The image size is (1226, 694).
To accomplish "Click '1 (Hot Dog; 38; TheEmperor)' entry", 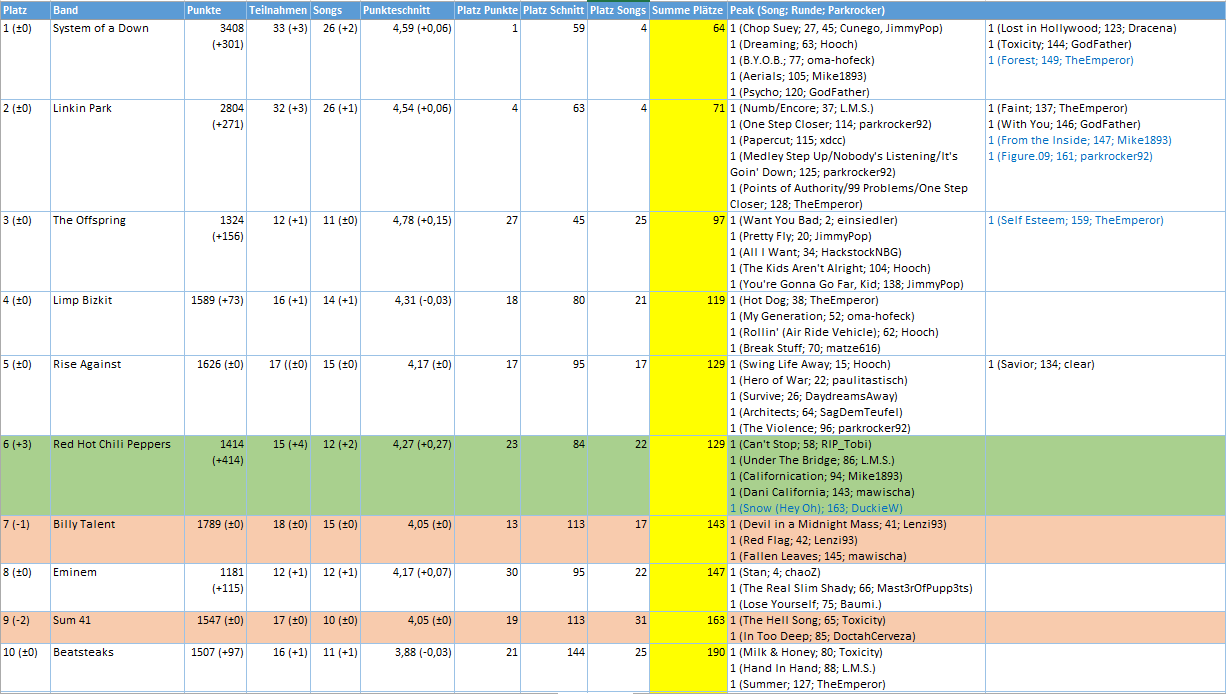I will (x=804, y=300).
